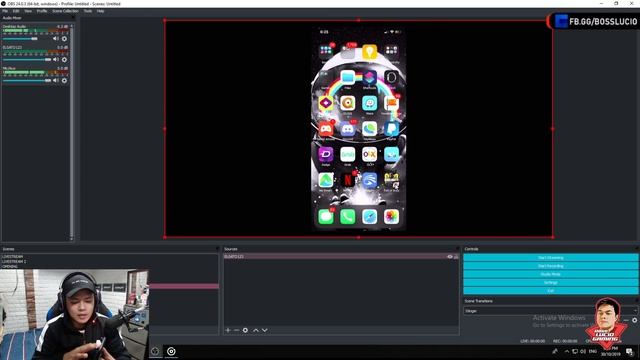Click the ENG language indicator
The image size is (640, 360).
(593, 351)
